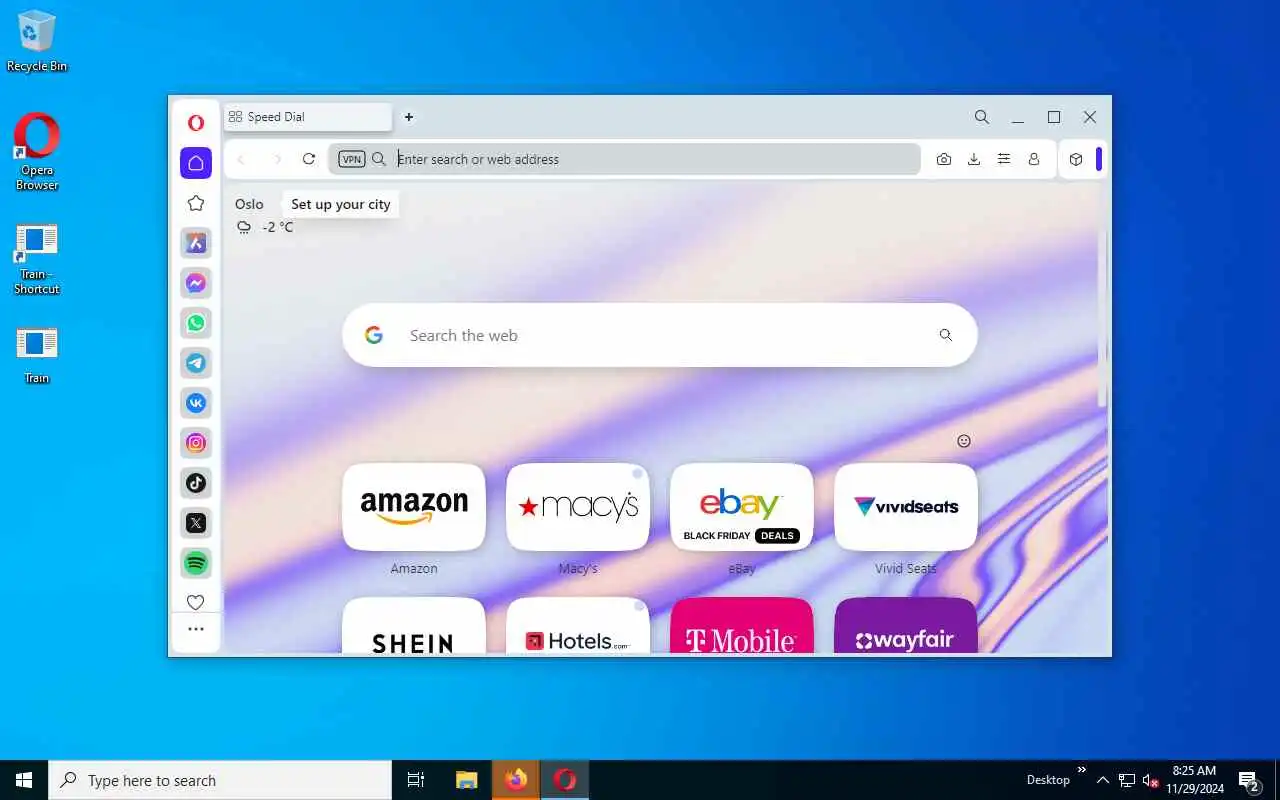The image size is (1280, 800).
Task: Toggle the VPN badge in address bar
Action: (352, 159)
